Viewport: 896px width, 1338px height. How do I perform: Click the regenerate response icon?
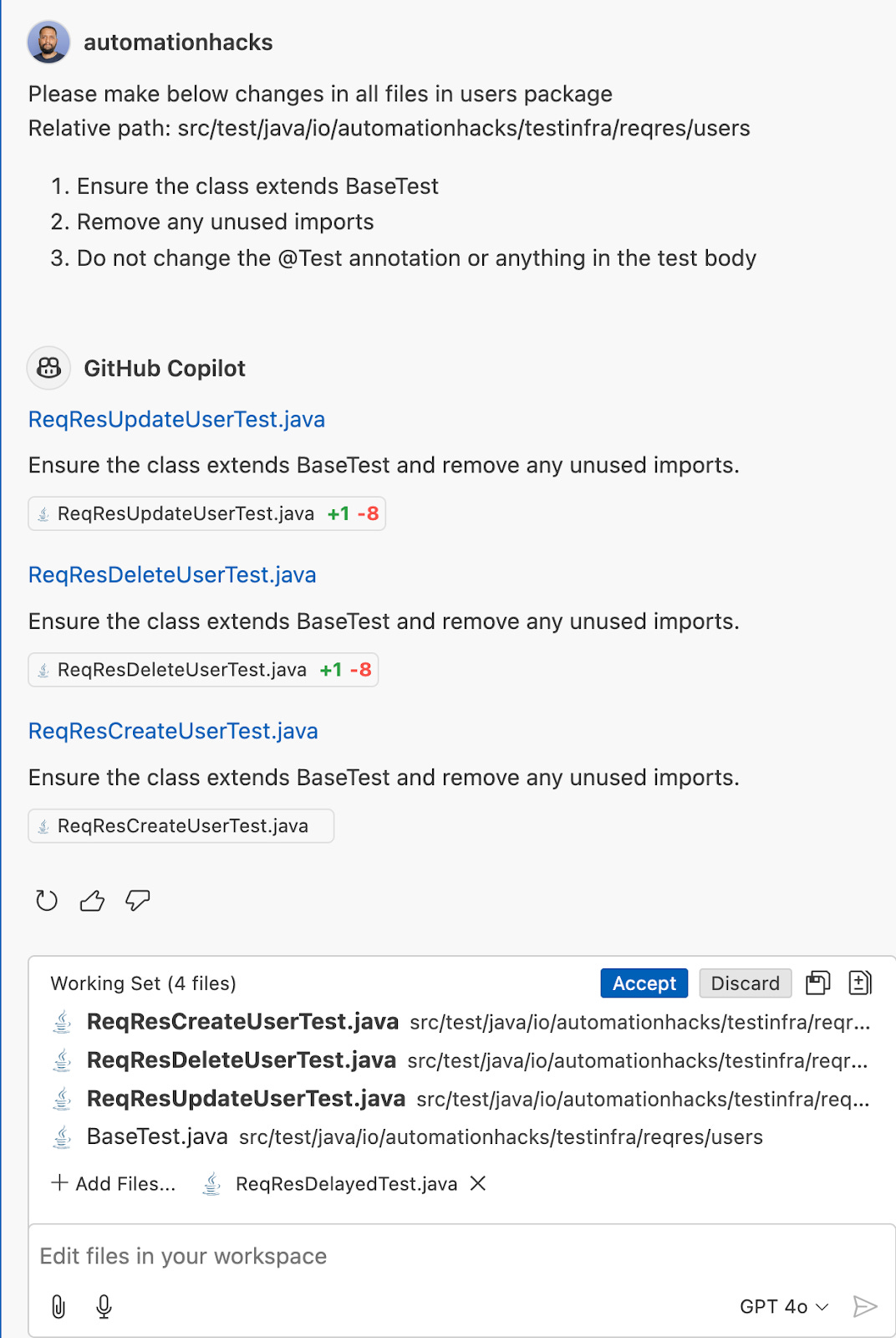[46, 901]
